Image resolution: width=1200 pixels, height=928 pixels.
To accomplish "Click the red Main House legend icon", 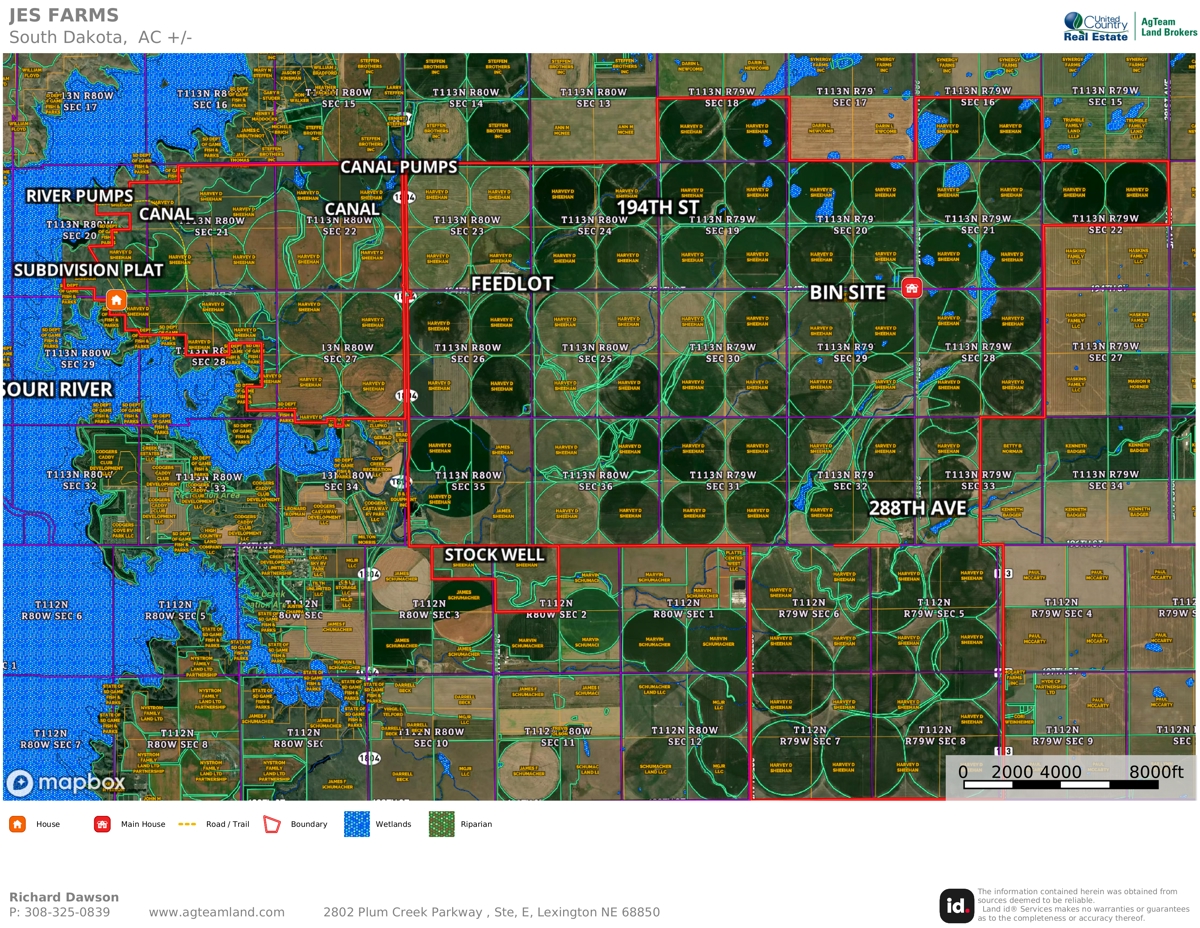I will 102,824.
